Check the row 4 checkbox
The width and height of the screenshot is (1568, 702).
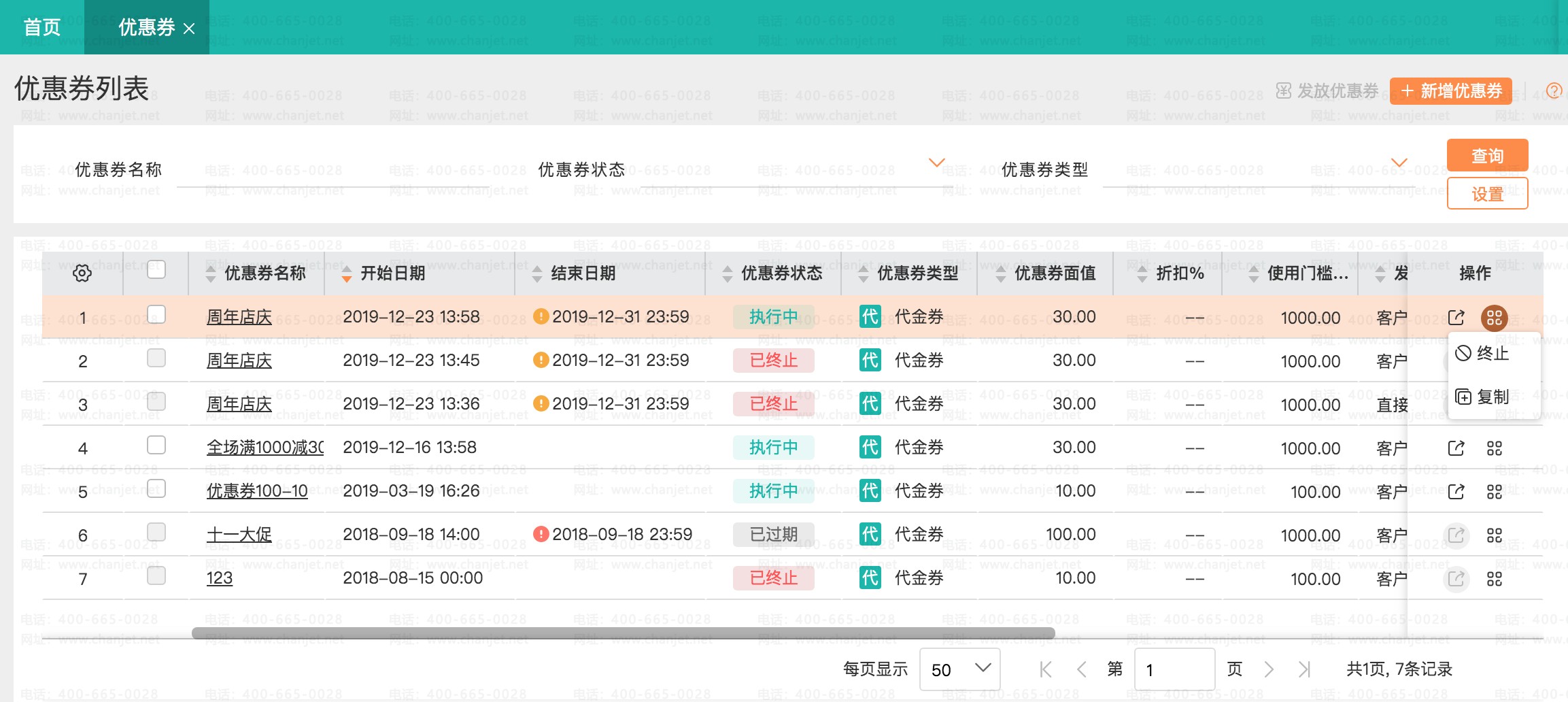[156, 445]
